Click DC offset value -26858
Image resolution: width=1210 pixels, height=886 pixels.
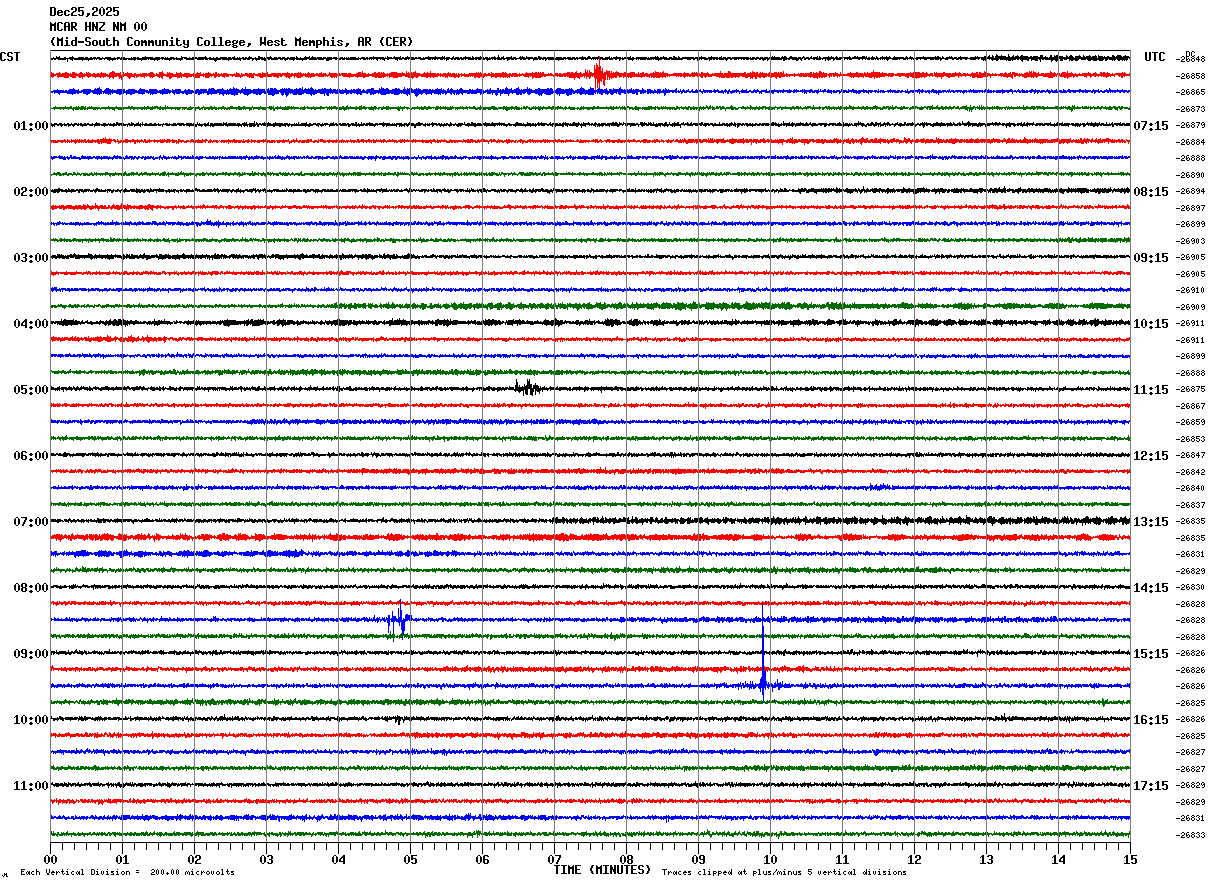click(1191, 76)
